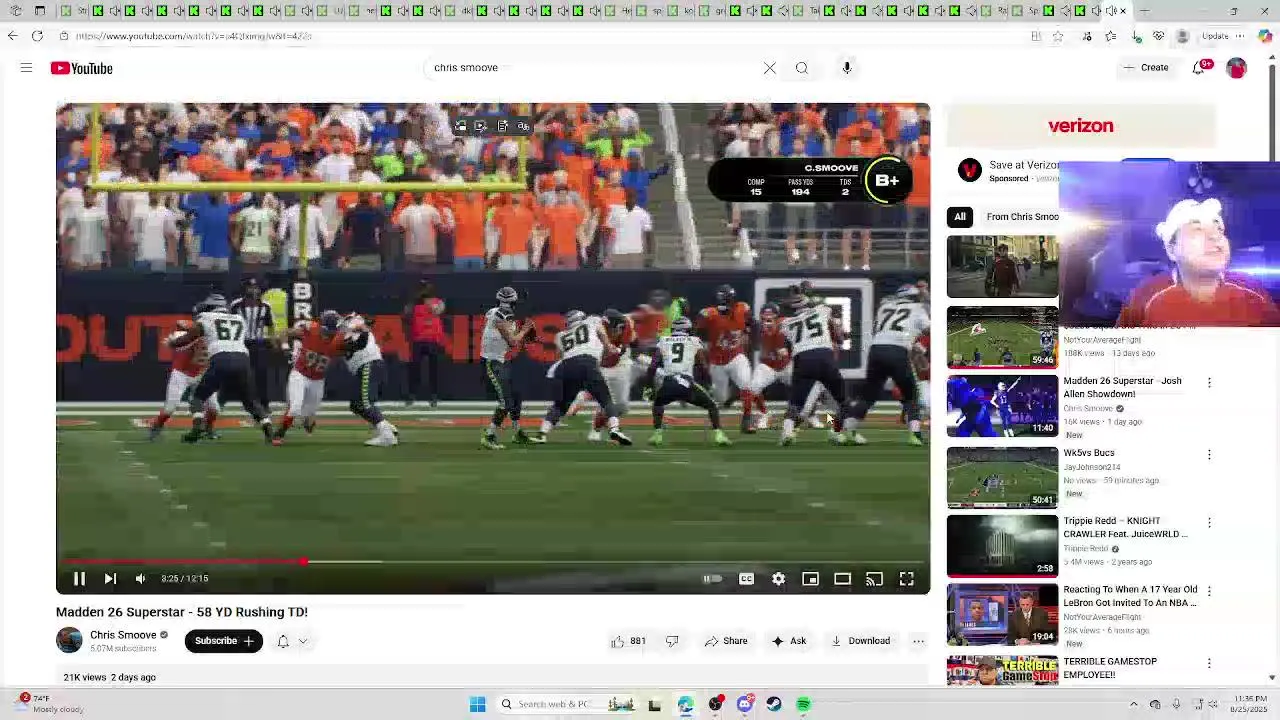
Task: Open browser favorites list icon
Action: pyautogui.click(x=1111, y=36)
